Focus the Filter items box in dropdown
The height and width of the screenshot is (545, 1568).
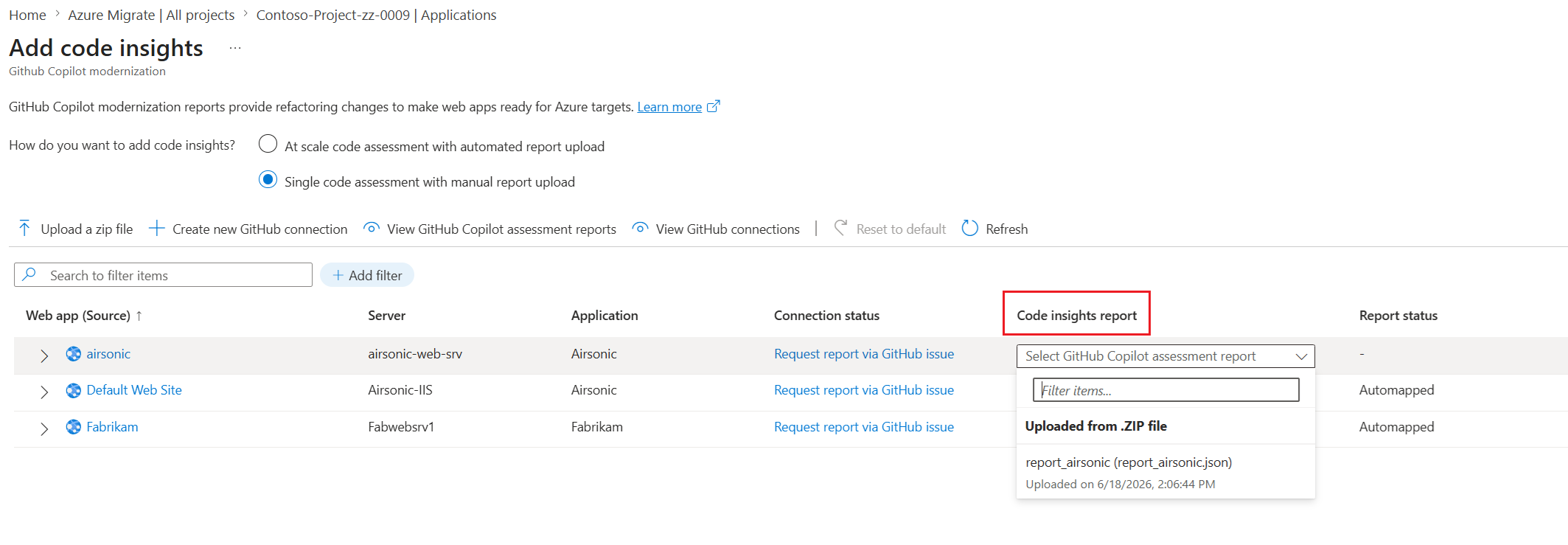click(1165, 390)
